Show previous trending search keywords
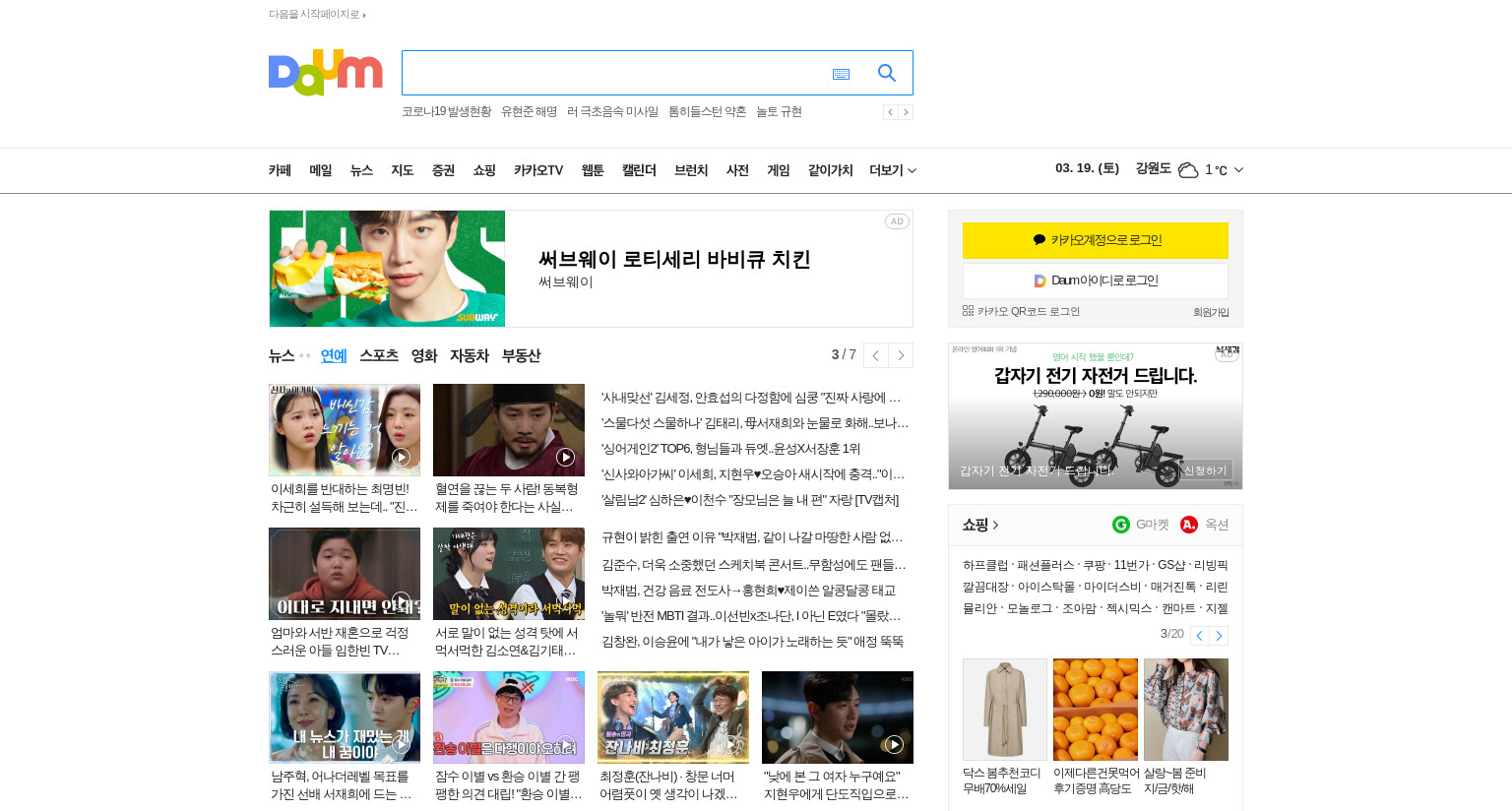The height and width of the screenshot is (811, 1512). [x=890, y=112]
